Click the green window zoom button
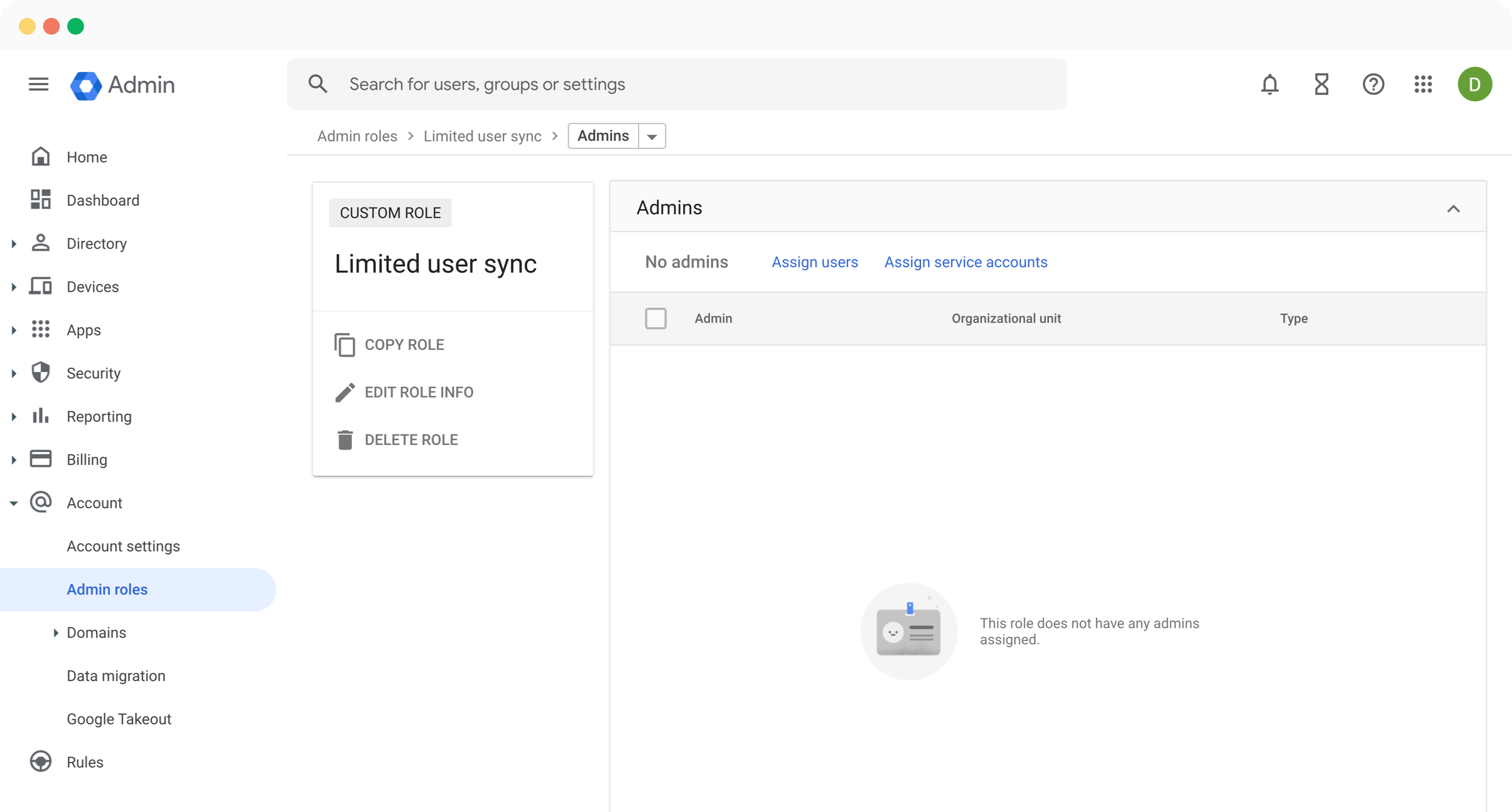This screenshot has width=1512, height=812. tap(76, 26)
